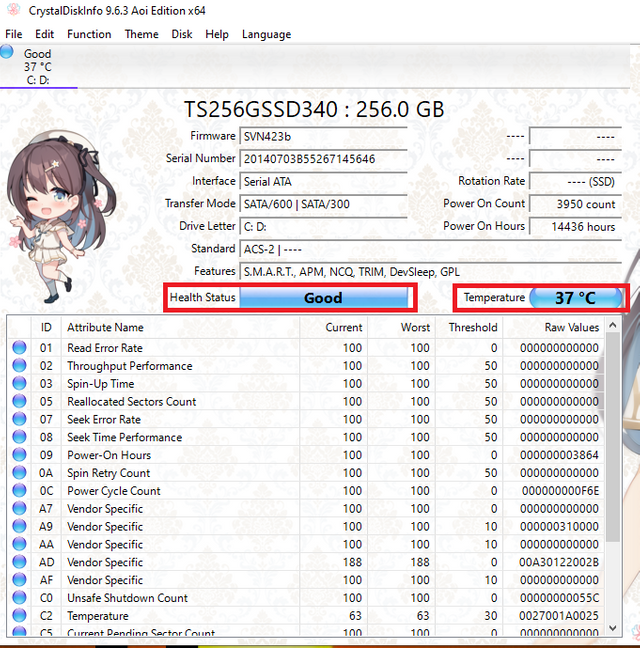Open the File menu

14,34
